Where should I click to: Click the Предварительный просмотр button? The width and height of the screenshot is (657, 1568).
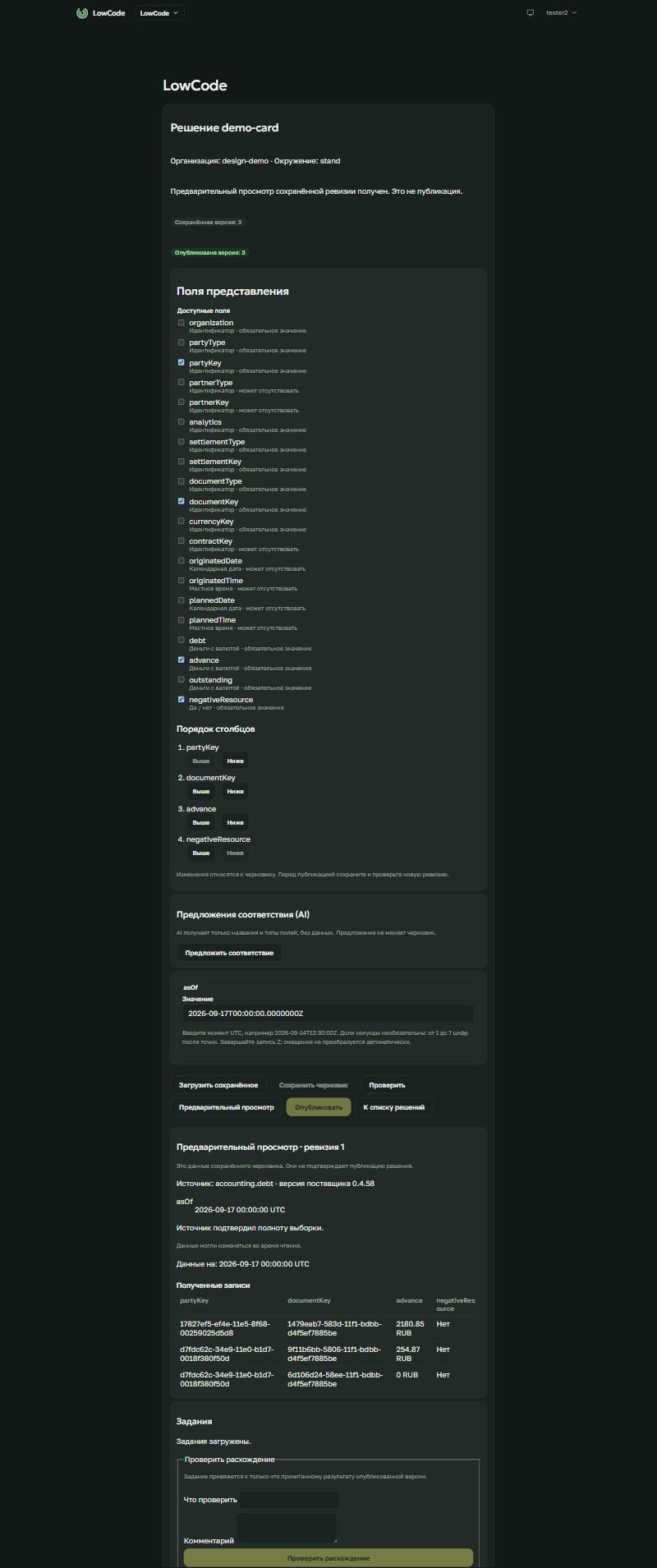coord(227,1107)
